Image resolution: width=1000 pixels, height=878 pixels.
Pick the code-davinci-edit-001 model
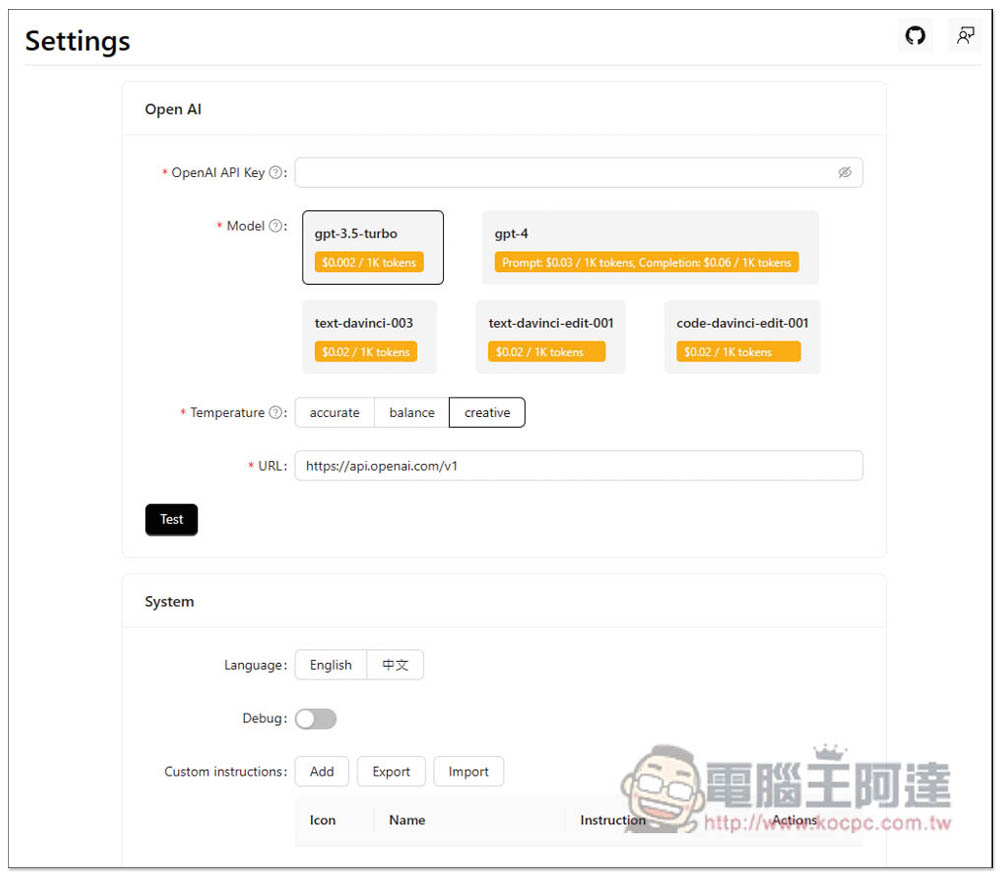tap(742, 337)
